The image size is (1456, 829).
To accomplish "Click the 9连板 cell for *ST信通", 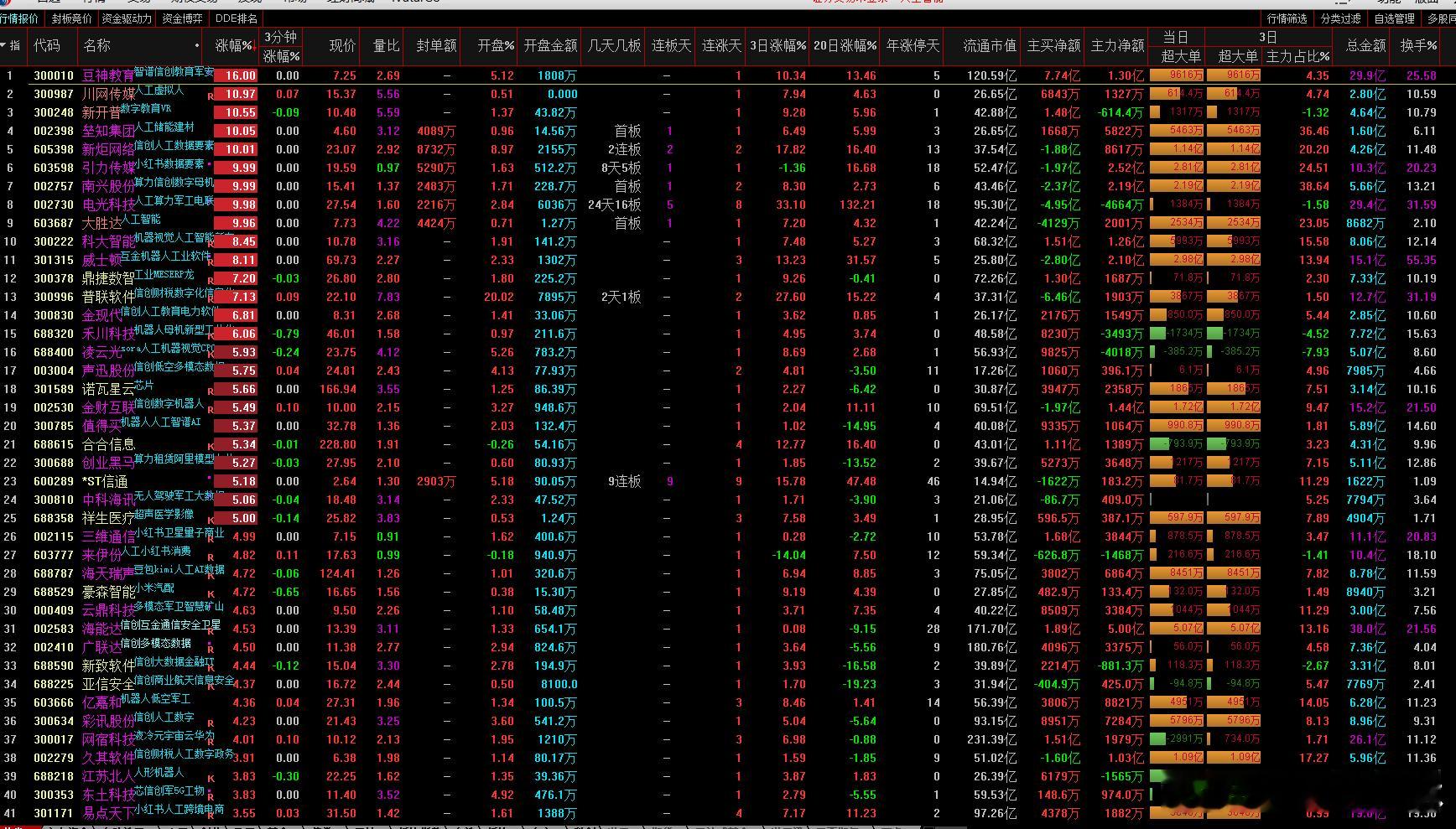I will click(625, 481).
